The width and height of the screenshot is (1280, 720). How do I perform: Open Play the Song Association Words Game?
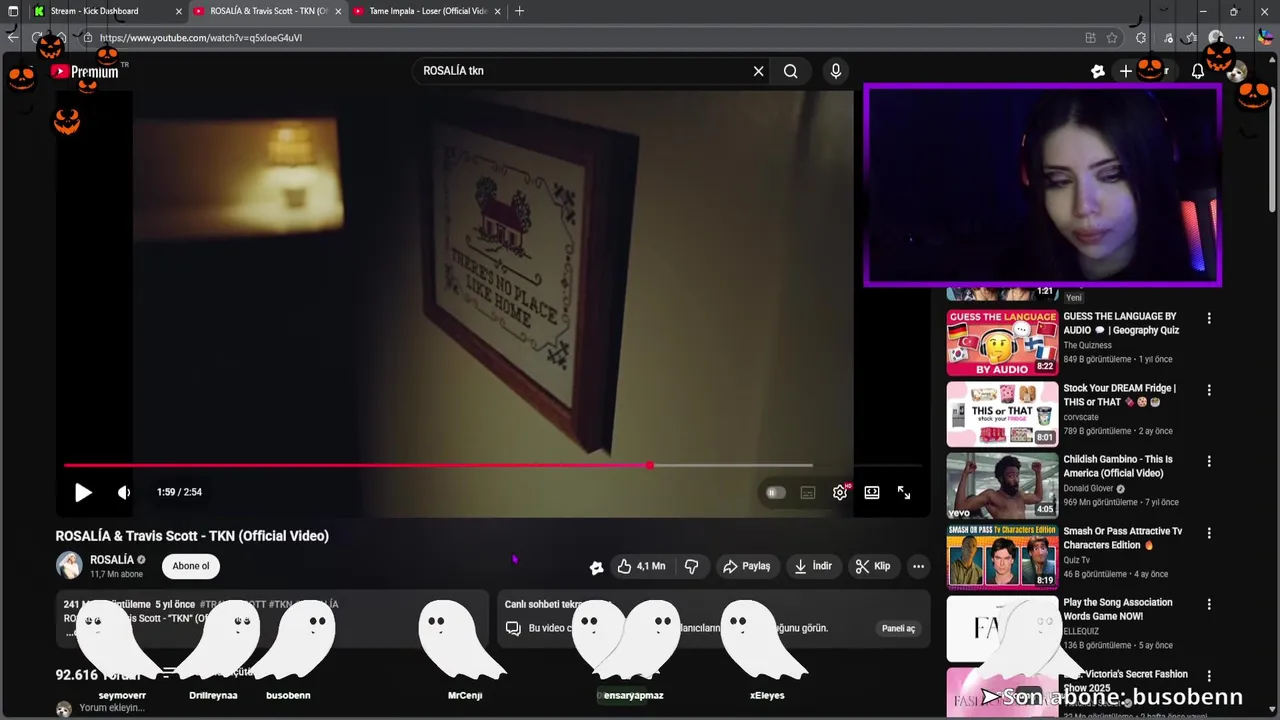tap(1118, 609)
